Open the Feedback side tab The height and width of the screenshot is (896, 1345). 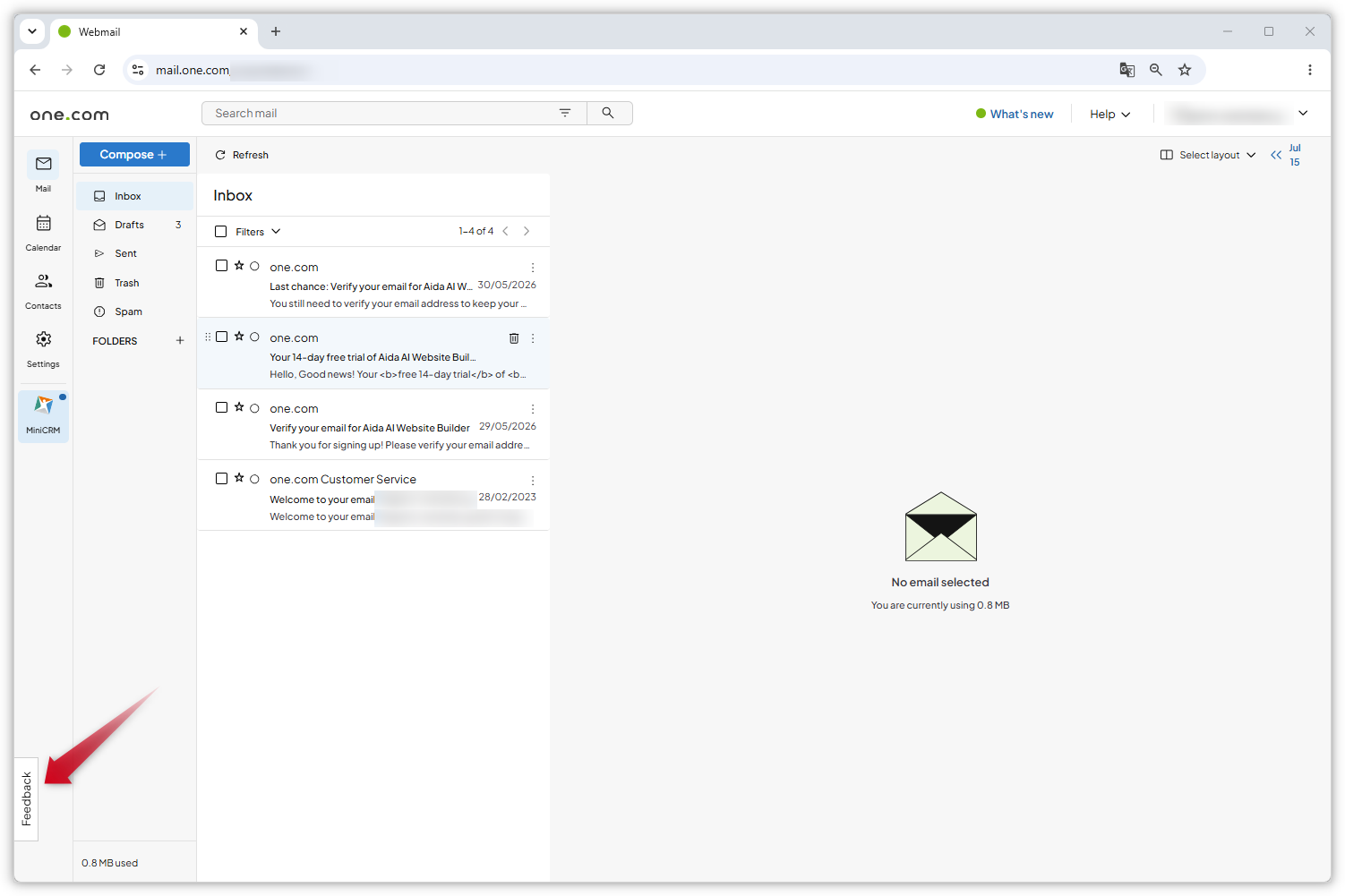coord(27,799)
